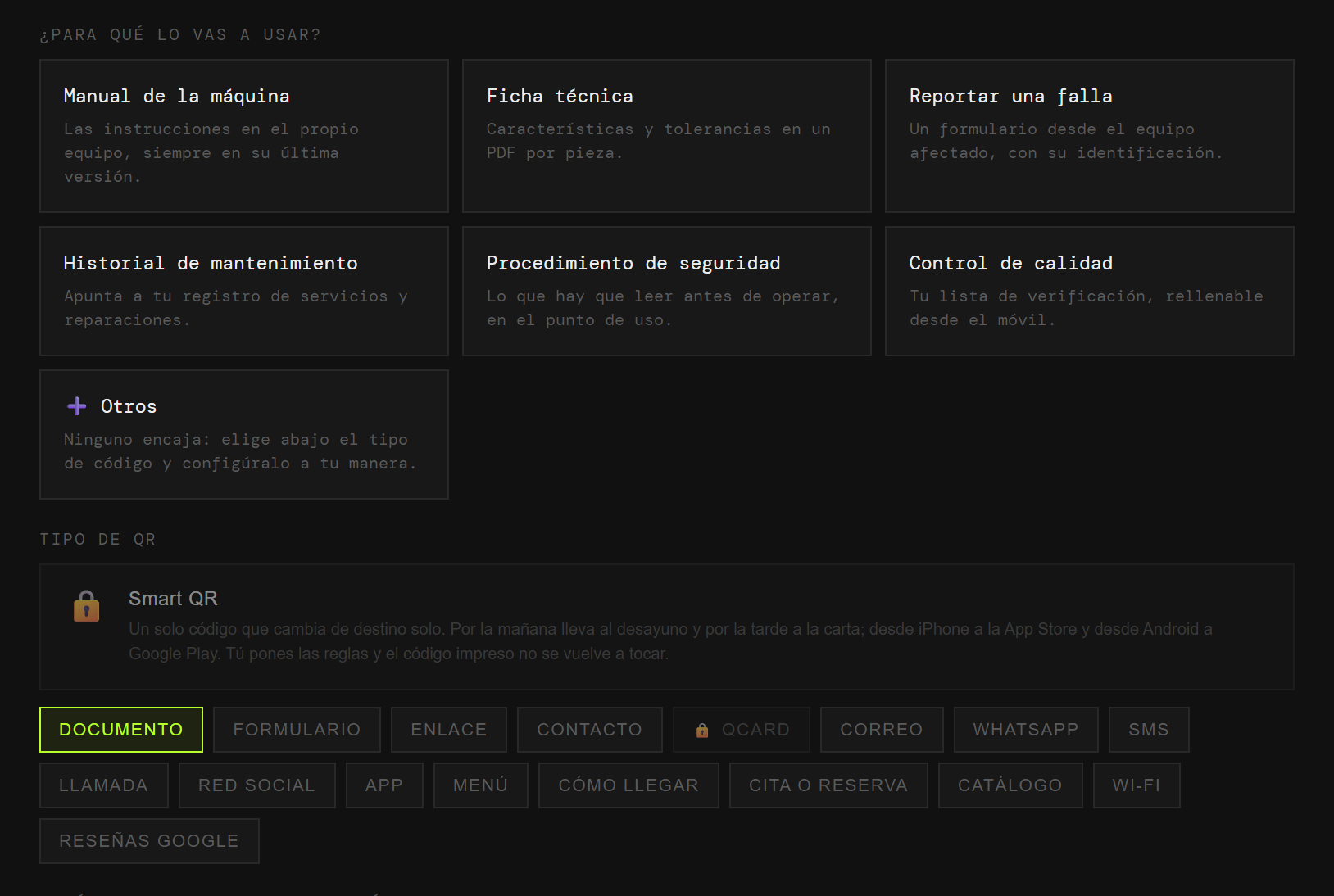Choose CITA O RESERVA QR type

pyautogui.click(x=828, y=785)
